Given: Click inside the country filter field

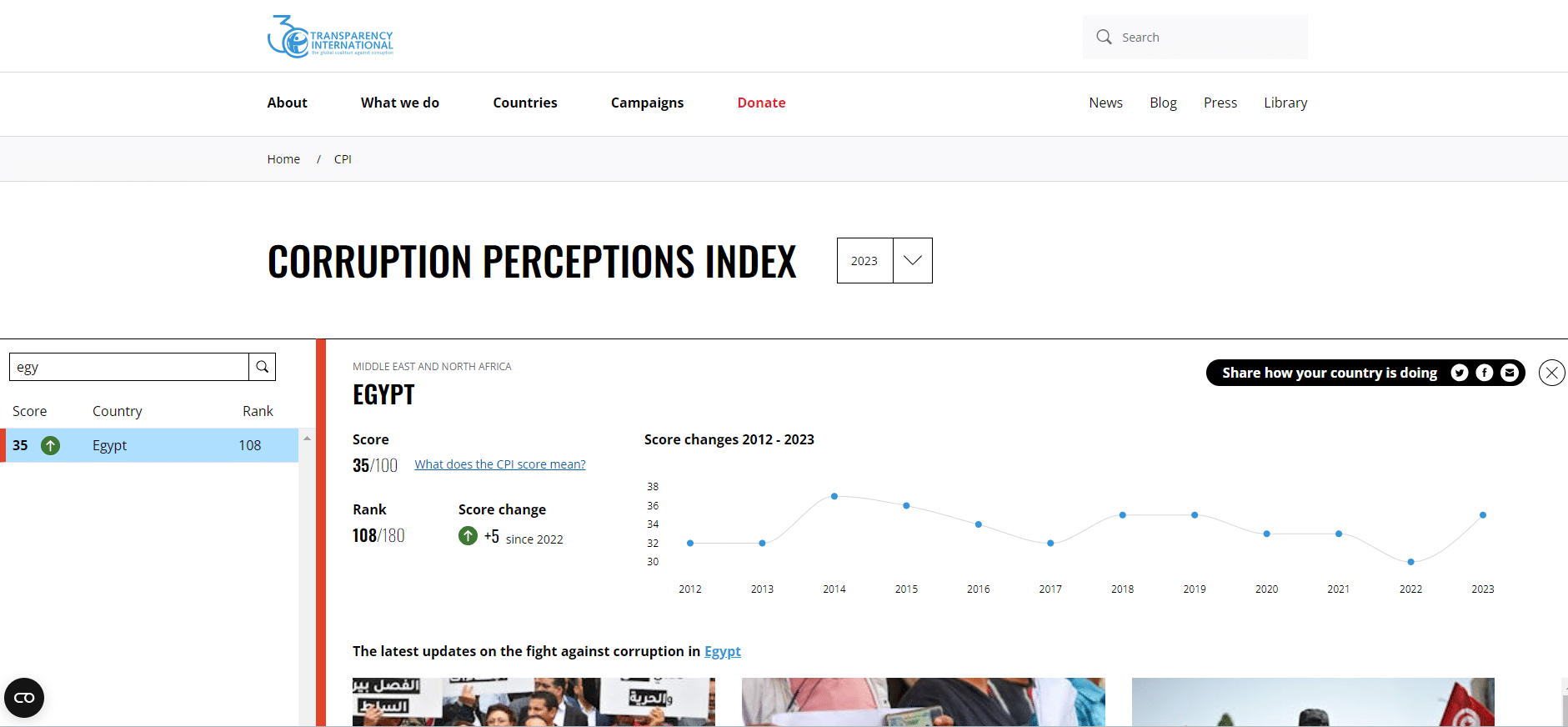Looking at the screenshot, I should (129, 367).
